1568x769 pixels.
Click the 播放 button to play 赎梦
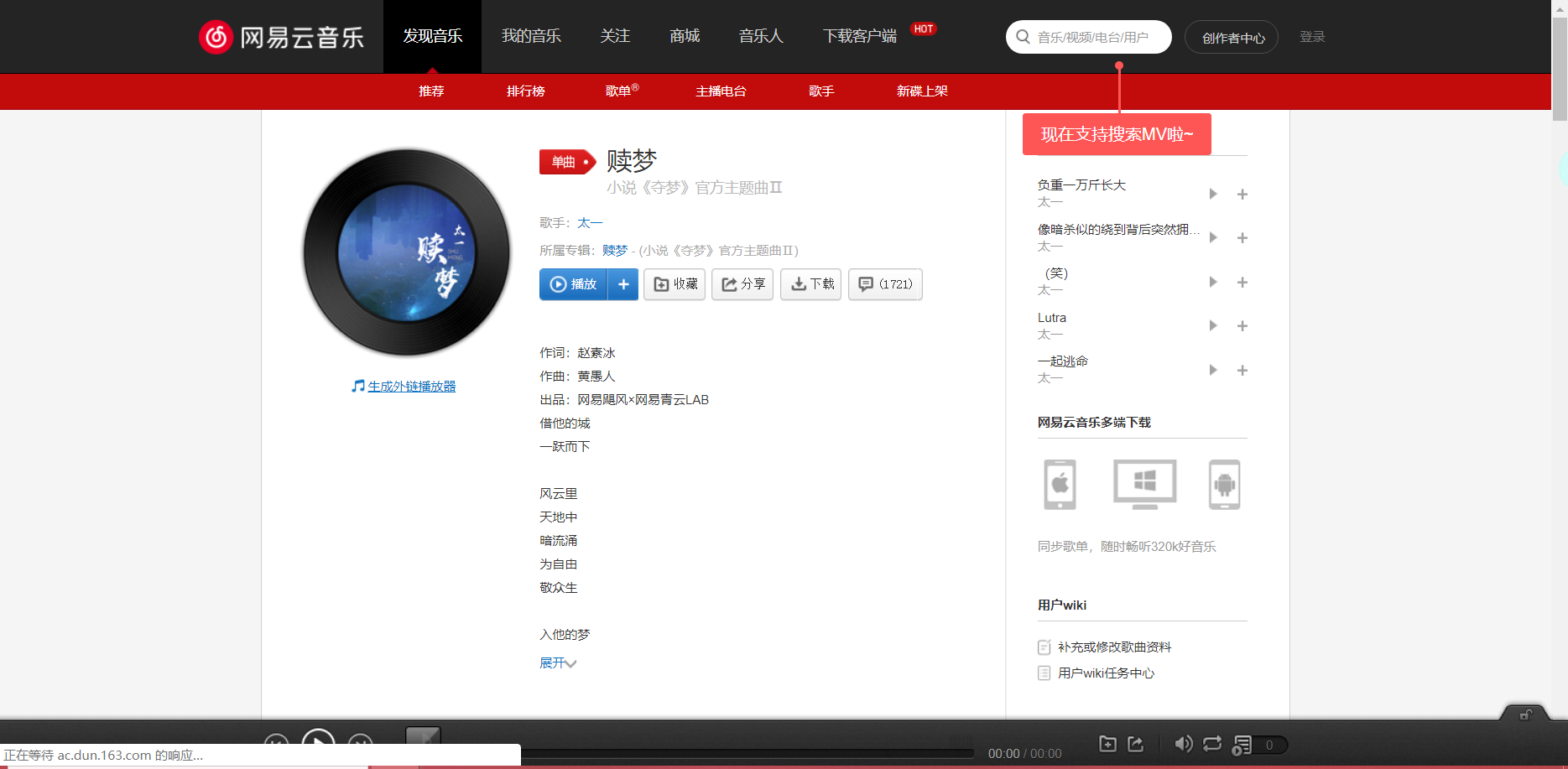573,284
